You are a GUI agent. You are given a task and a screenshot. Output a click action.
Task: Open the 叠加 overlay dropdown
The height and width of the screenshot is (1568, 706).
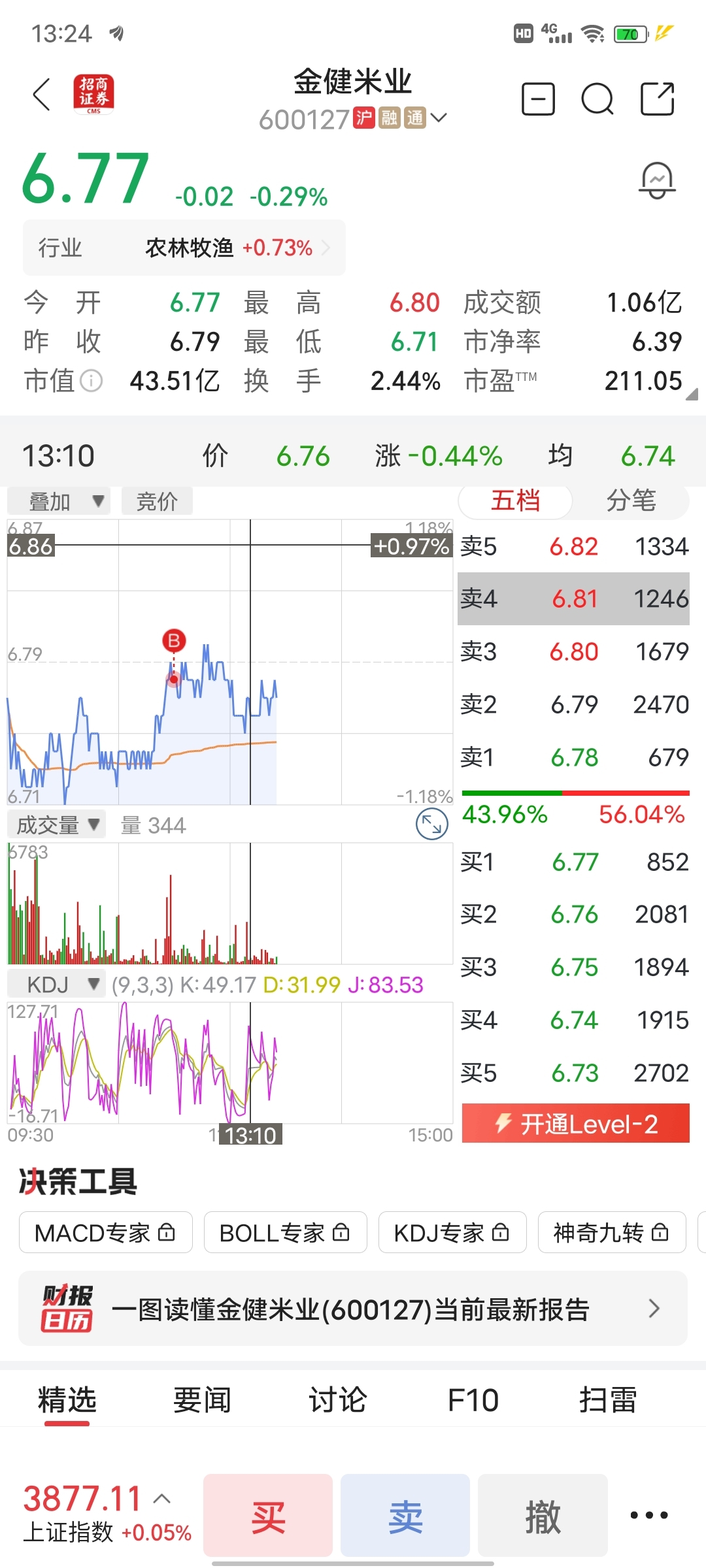pos(59,501)
